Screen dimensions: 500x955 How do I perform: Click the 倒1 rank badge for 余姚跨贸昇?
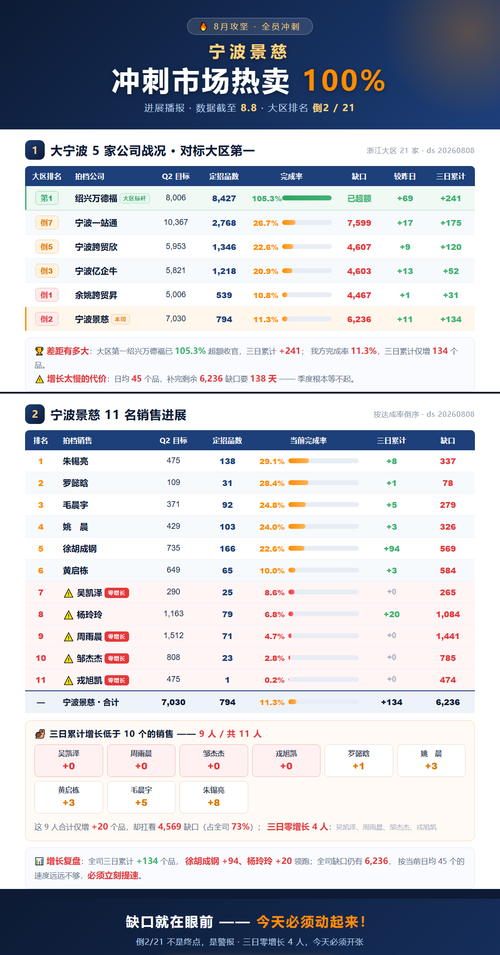(x=47, y=295)
